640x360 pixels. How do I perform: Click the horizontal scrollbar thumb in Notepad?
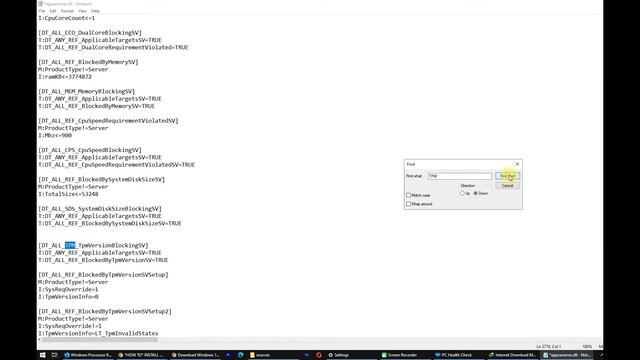pos(100,340)
